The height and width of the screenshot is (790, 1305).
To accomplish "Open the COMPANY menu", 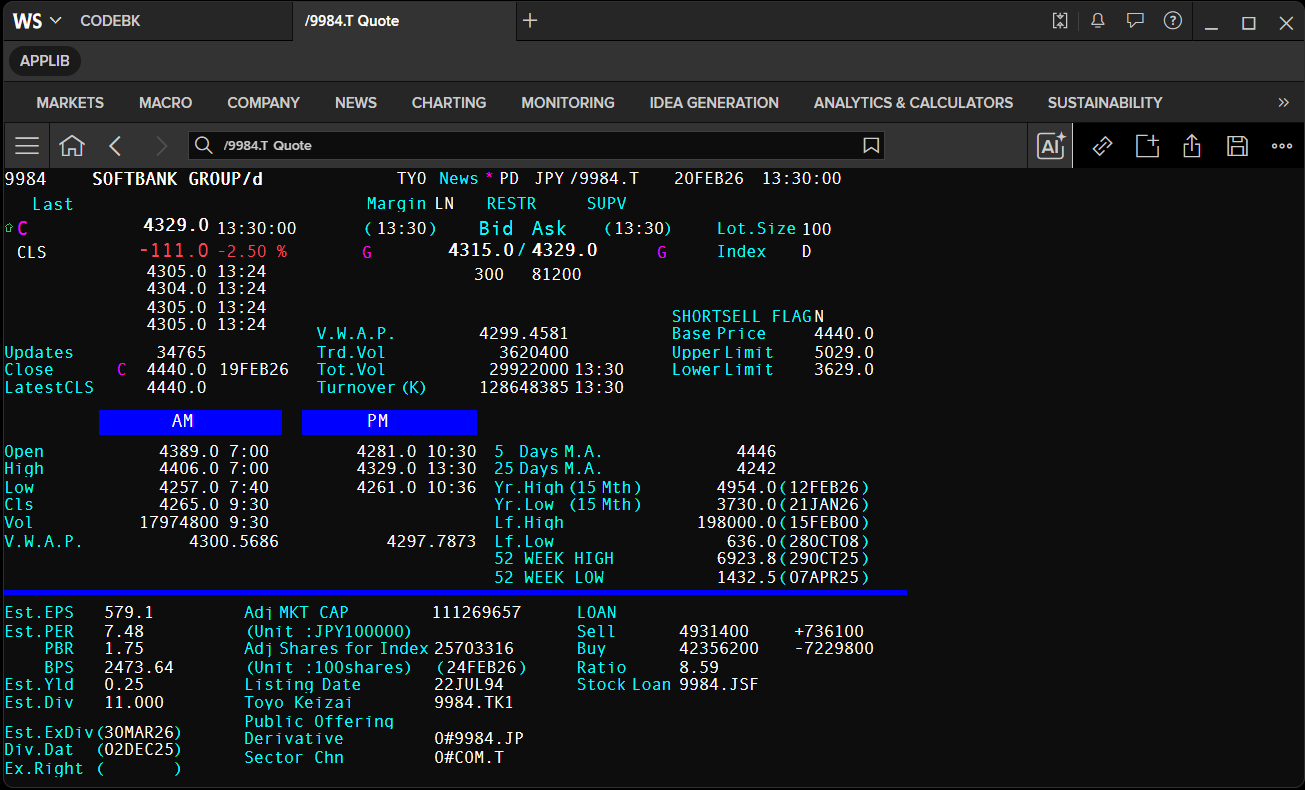I will (x=263, y=103).
